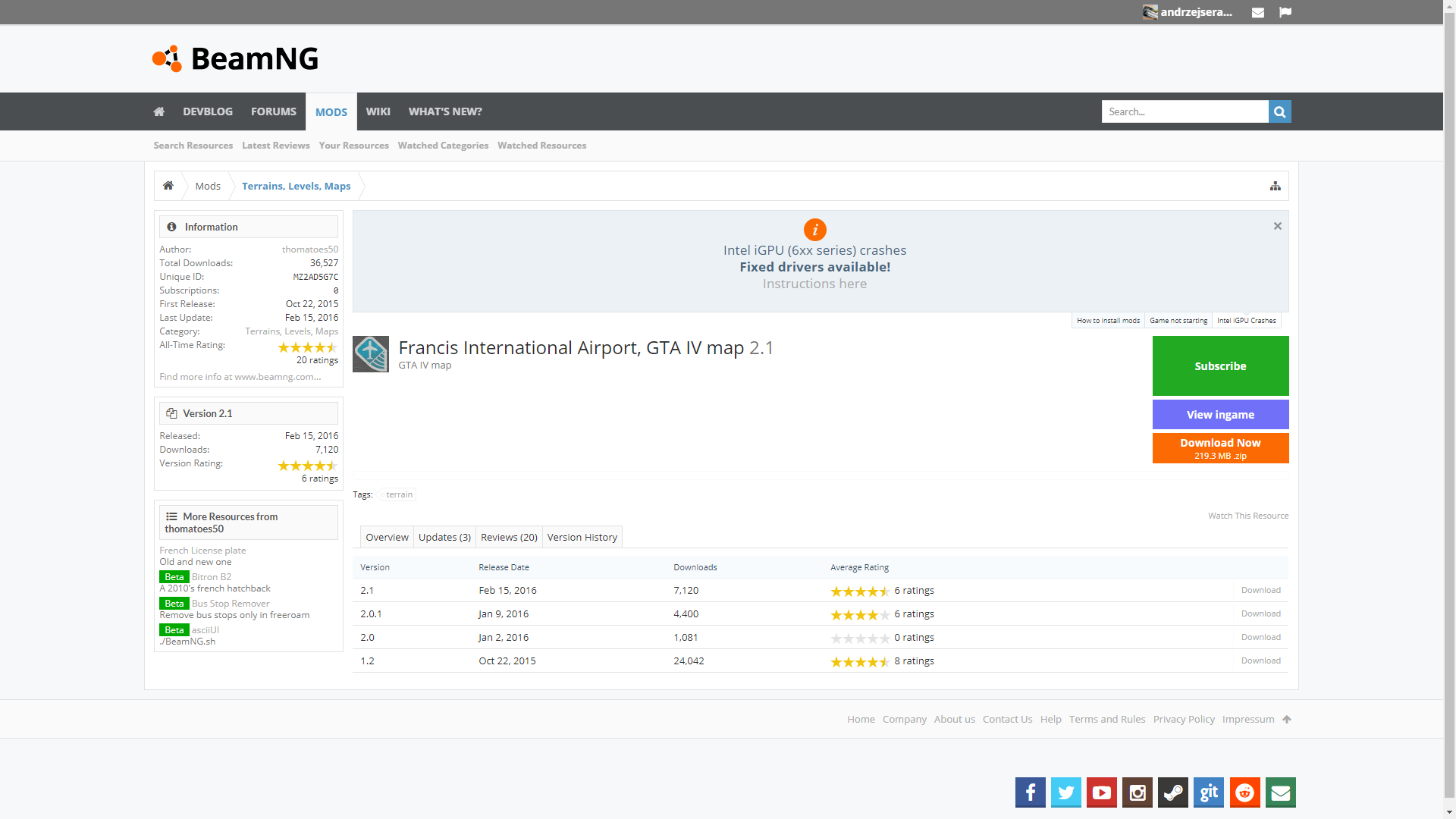The image size is (1456, 819).
Task: Open Updates (3) tab
Action: click(x=444, y=537)
